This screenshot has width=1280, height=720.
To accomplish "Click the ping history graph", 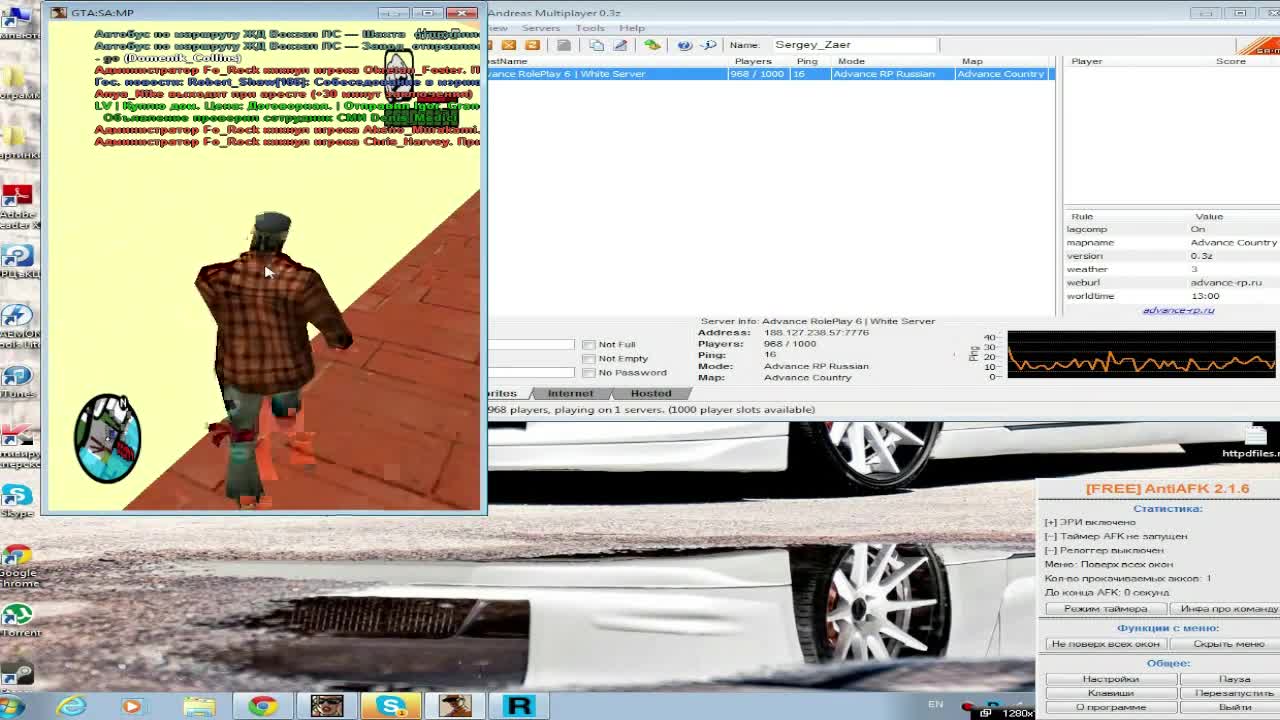I will (1141, 355).
